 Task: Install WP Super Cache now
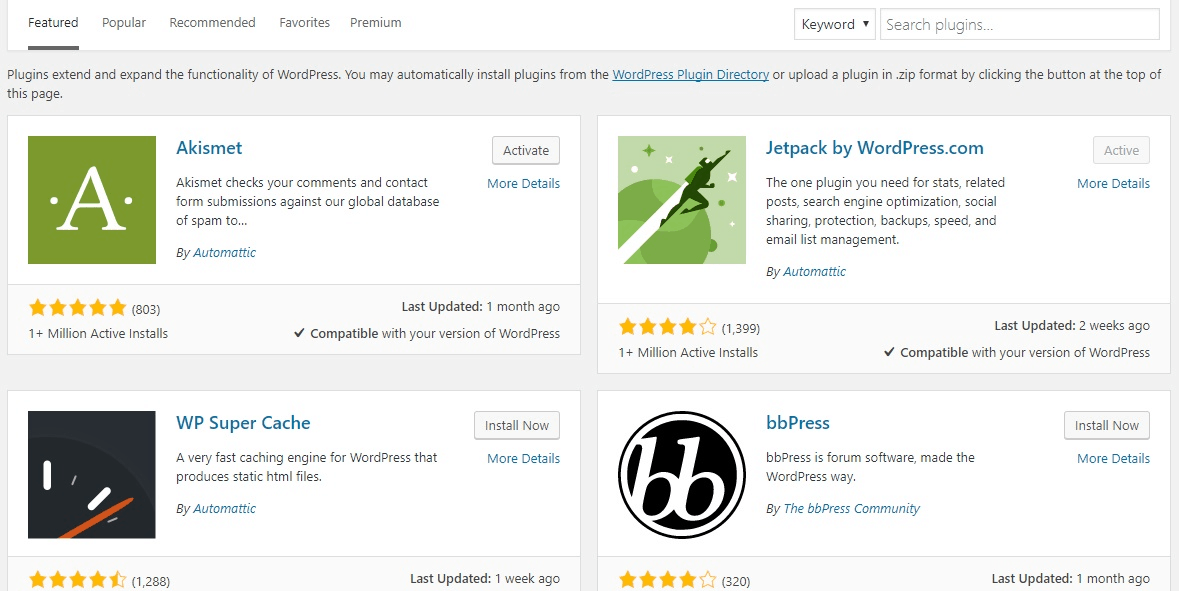tap(517, 426)
